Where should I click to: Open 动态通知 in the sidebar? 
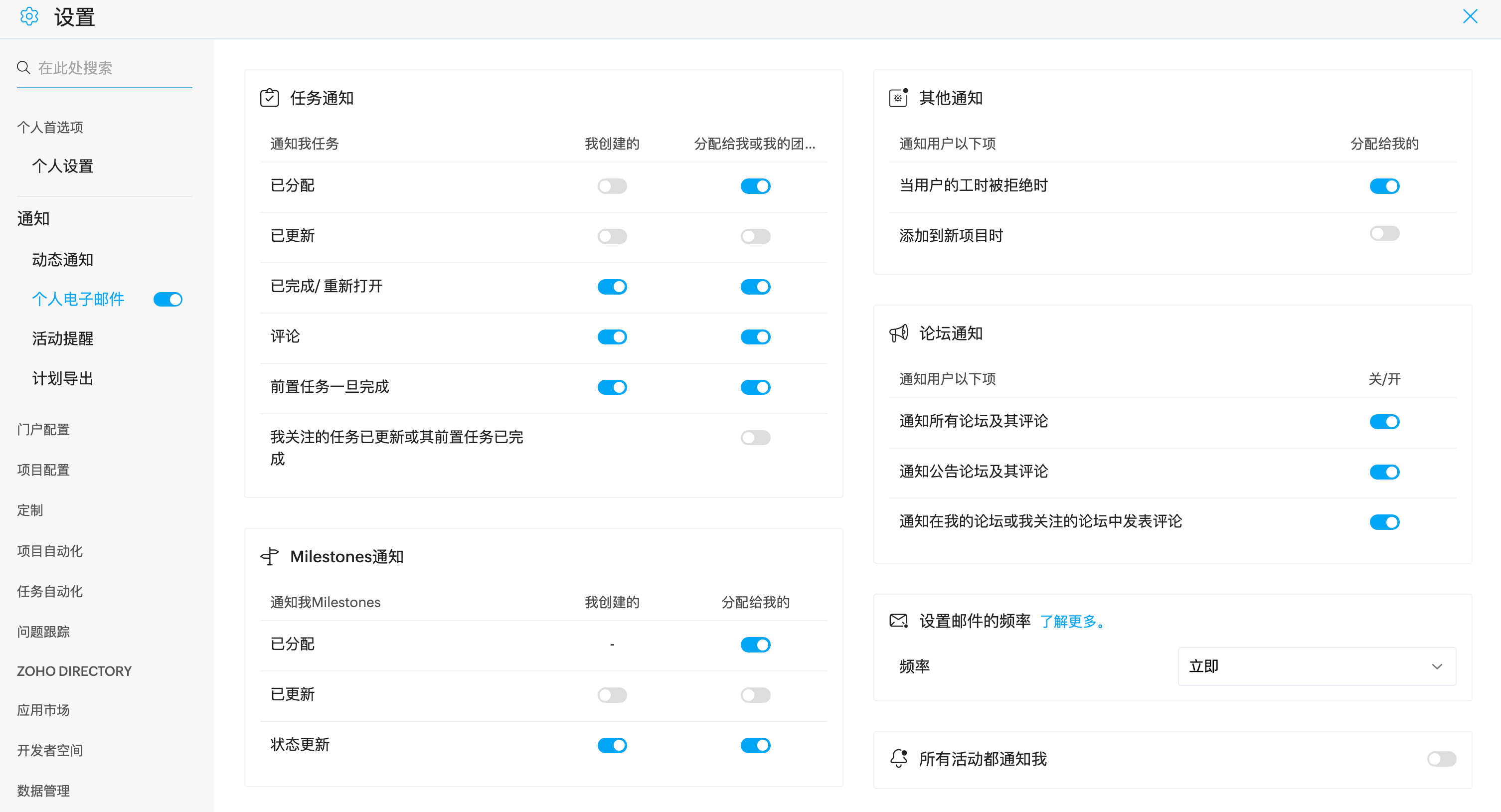pyautogui.click(x=62, y=260)
